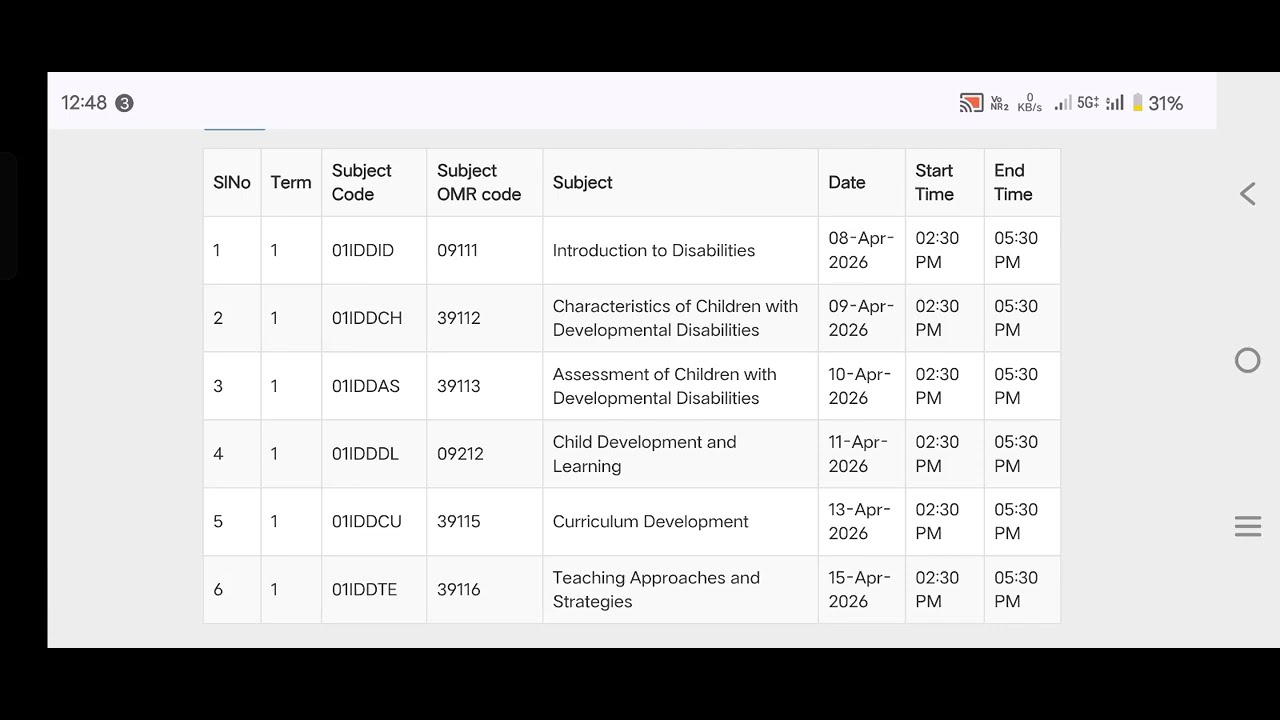The height and width of the screenshot is (720, 1280).
Task: Select OMR code 39116
Action: point(459,590)
